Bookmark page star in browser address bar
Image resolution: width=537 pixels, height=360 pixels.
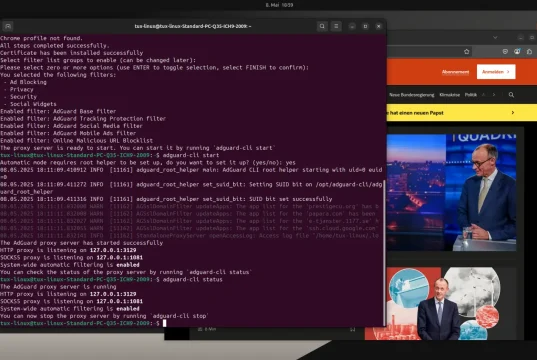point(466,51)
